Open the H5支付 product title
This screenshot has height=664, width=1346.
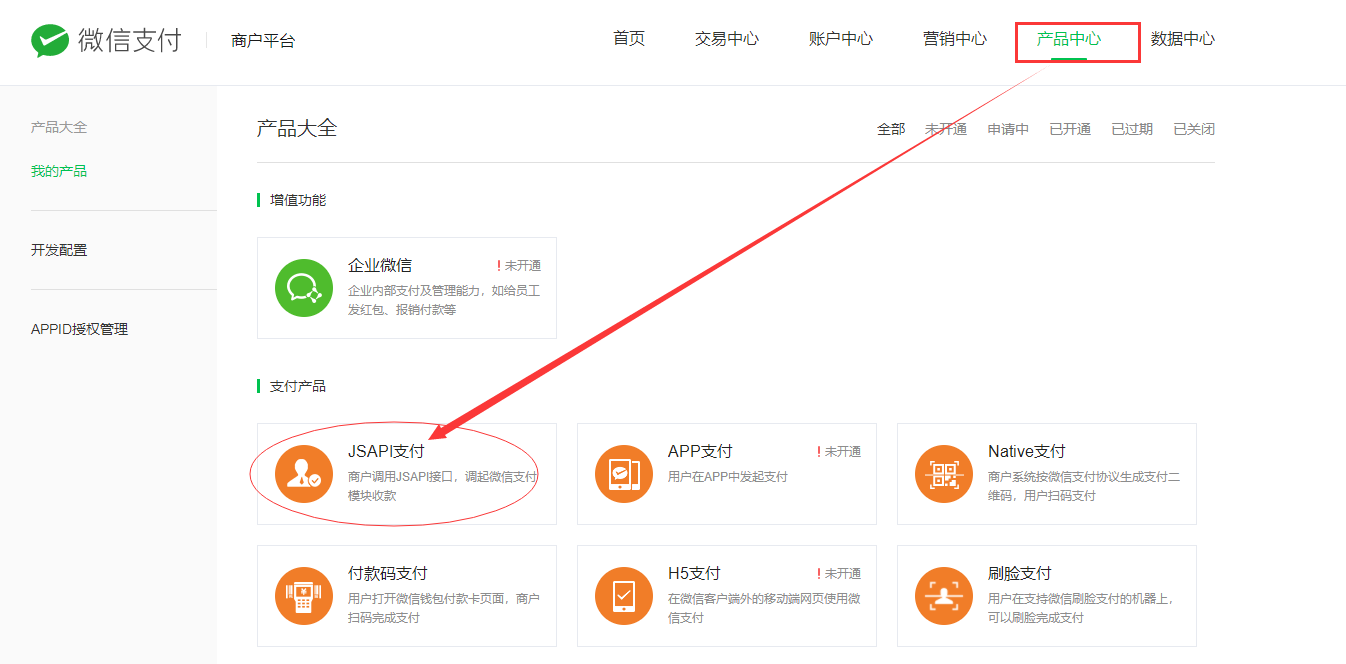(x=694, y=573)
